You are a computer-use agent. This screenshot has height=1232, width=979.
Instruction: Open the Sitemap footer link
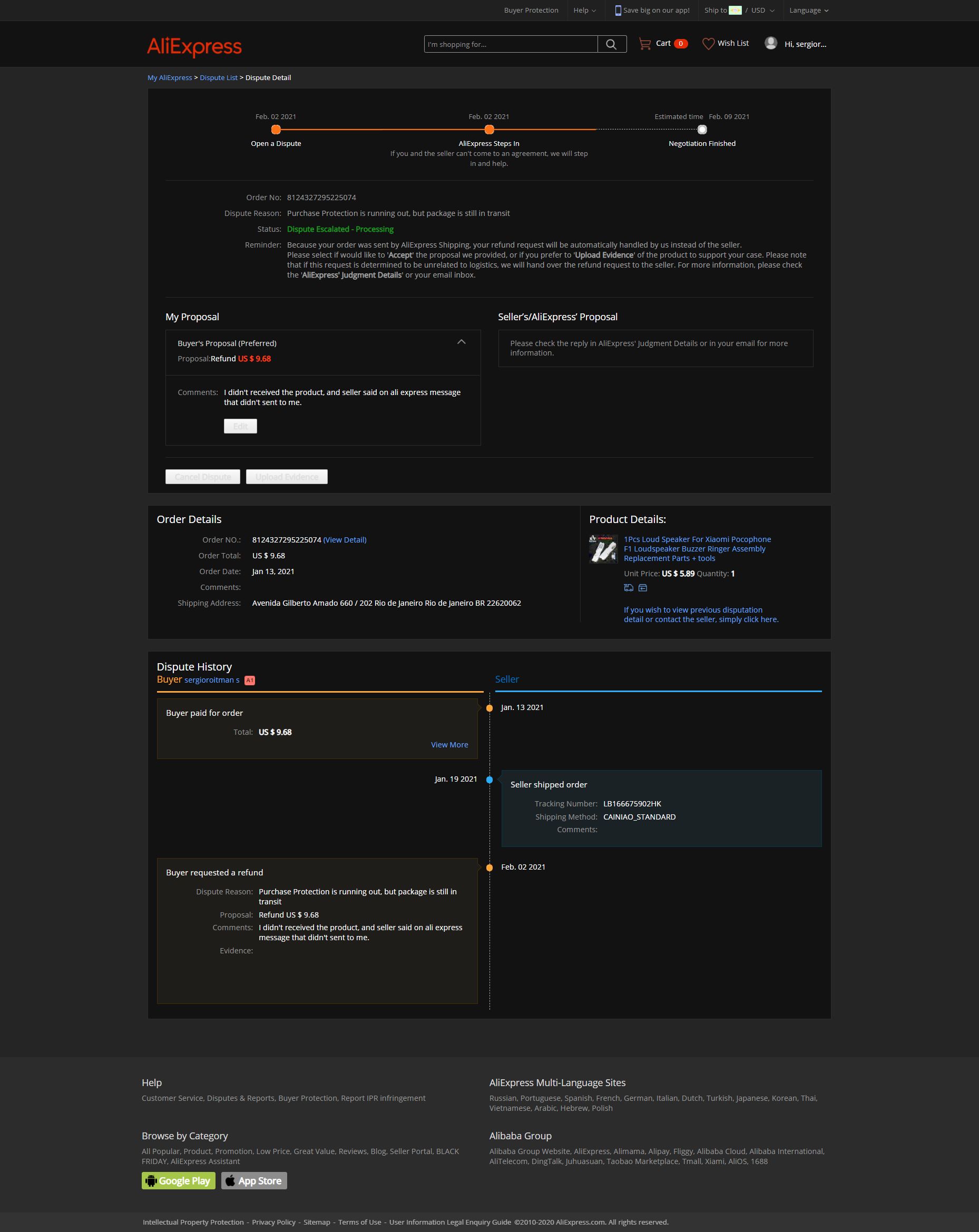(317, 1223)
